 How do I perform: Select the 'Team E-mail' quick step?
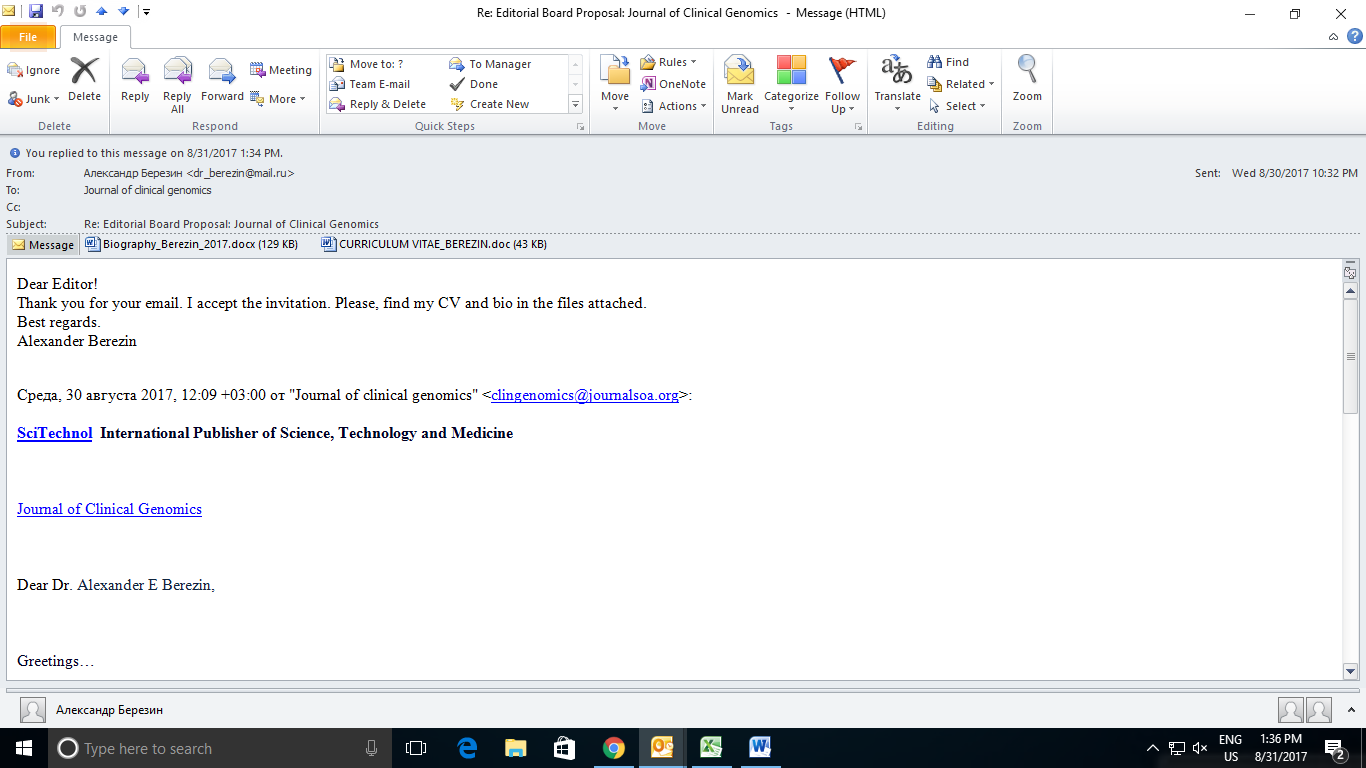[x=370, y=84]
